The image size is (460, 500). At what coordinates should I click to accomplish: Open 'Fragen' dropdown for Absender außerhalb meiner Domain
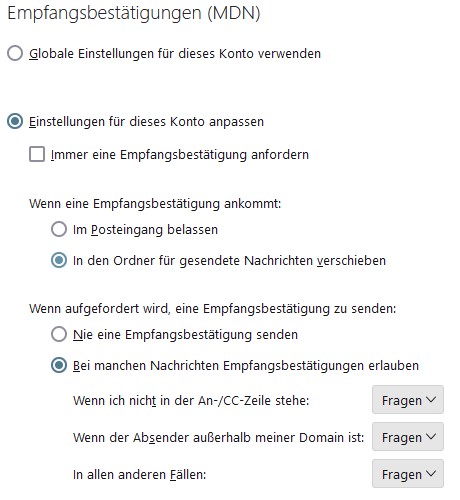tap(408, 437)
